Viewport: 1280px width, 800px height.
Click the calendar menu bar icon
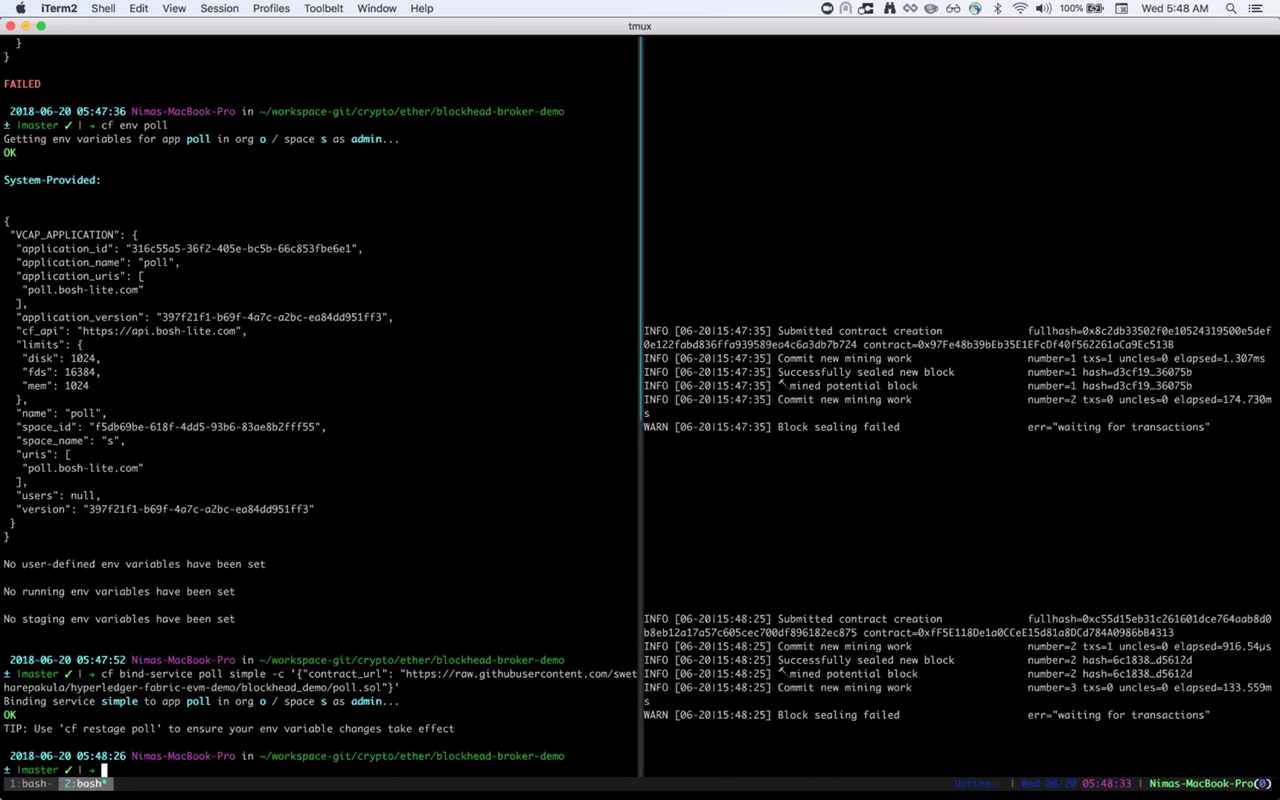[x=1121, y=8]
